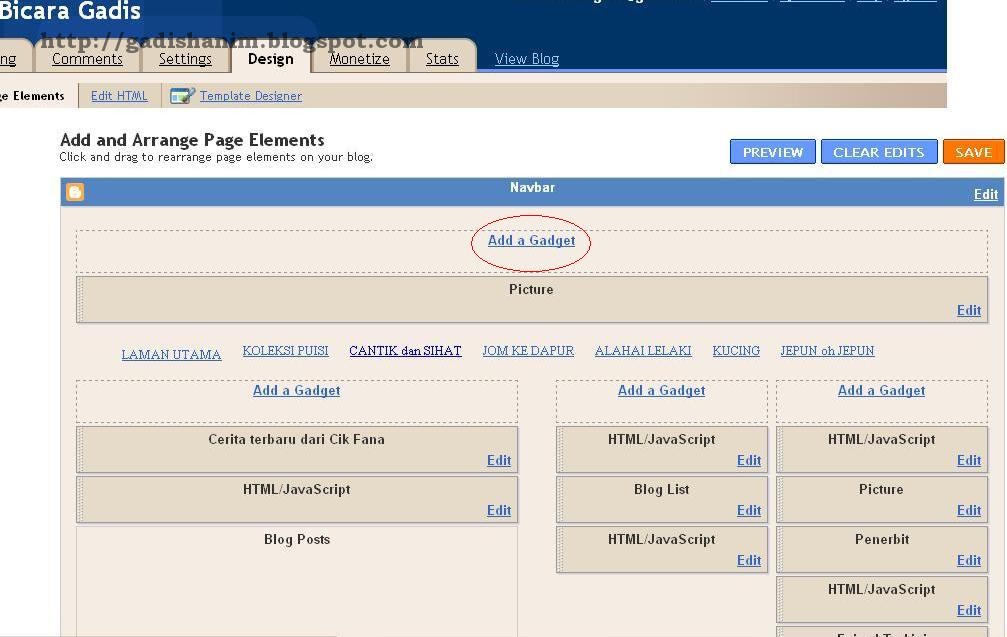This screenshot has width=1007, height=637.
Task: Edit HTML/JavaScript gadget above Blog Posts
Action: click(x=499, y=510)
